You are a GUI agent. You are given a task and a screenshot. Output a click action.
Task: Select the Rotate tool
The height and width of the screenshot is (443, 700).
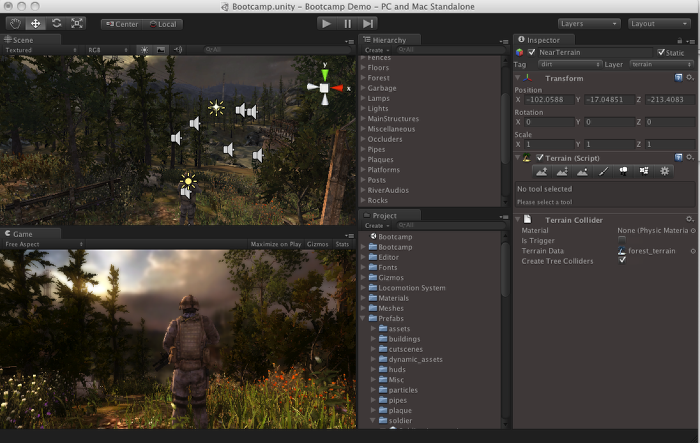pos(56,23)
